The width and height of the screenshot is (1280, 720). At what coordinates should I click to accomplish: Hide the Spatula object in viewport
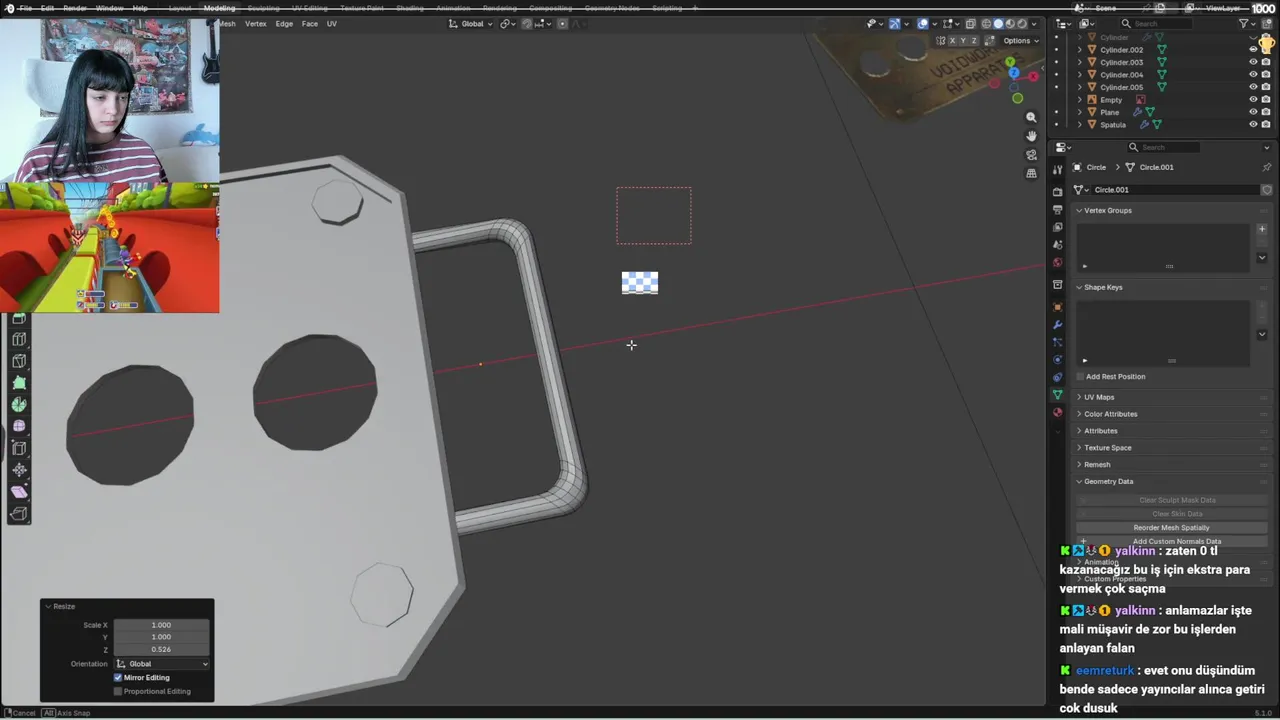1253,124
